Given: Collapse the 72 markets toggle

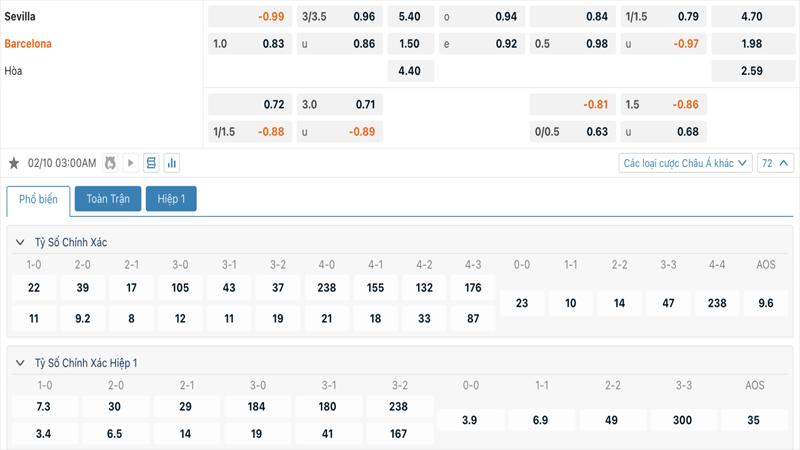Looking at the screenshot, I should click(776, 163).
